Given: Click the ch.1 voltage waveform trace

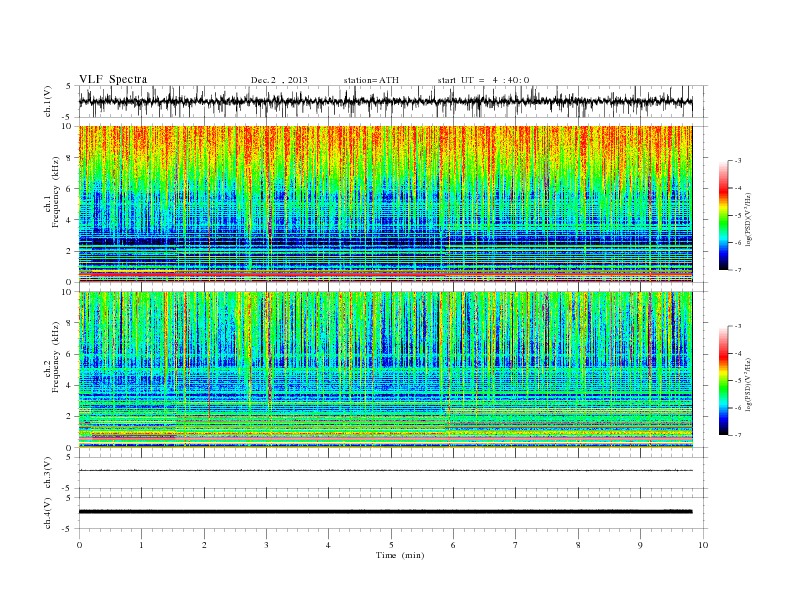Looking at the screenshot, I should [385, 101].
